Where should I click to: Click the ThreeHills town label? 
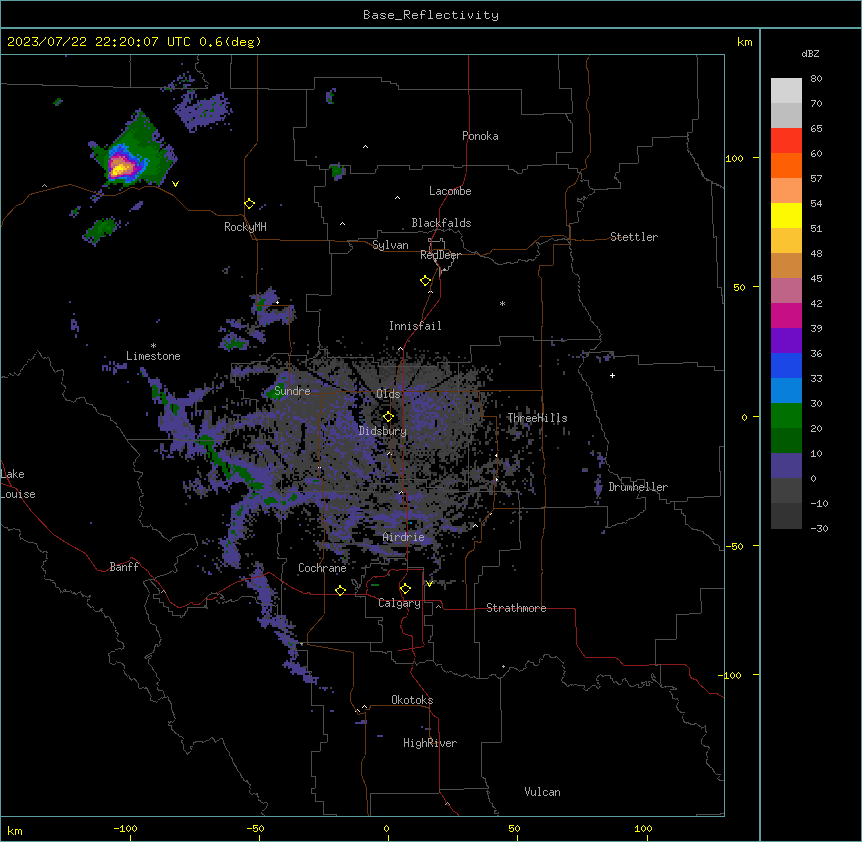pos(537,418)
